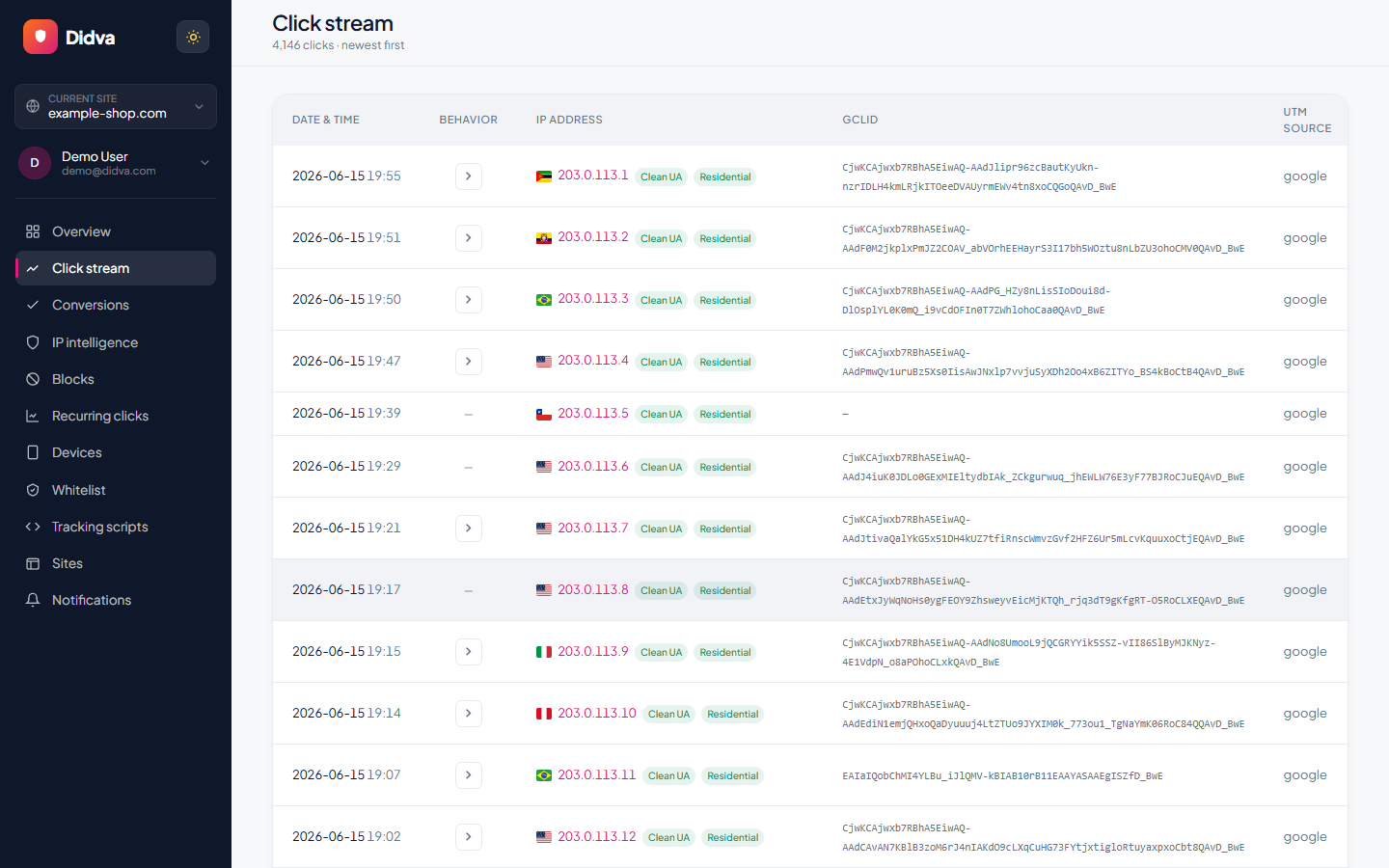Click Residential badge for 203.0.113.6
The image size is (1389, 868).
coord(725,467)
